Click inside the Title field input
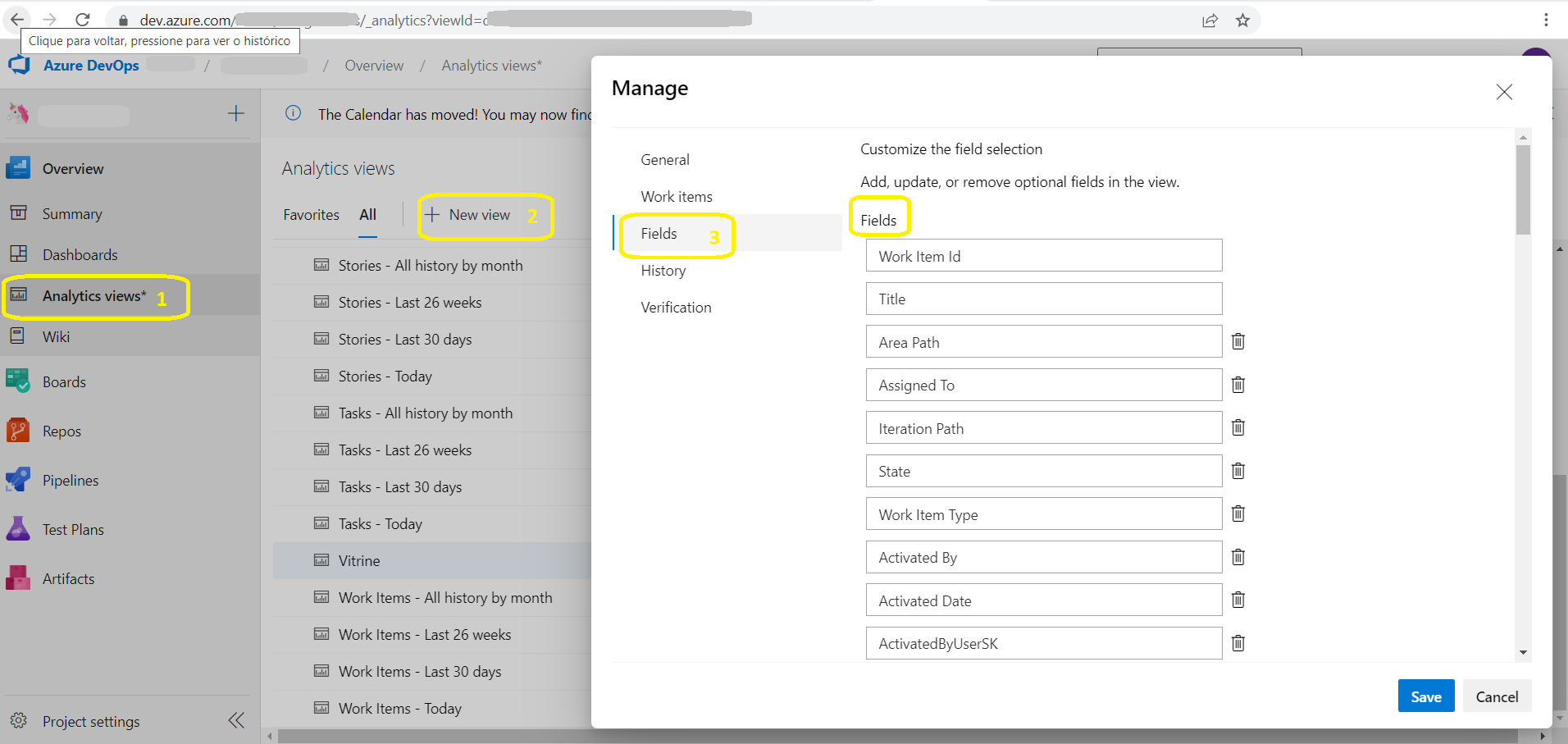The height and width of the screenshot is (744, 1568). [x=1042, y=299]
